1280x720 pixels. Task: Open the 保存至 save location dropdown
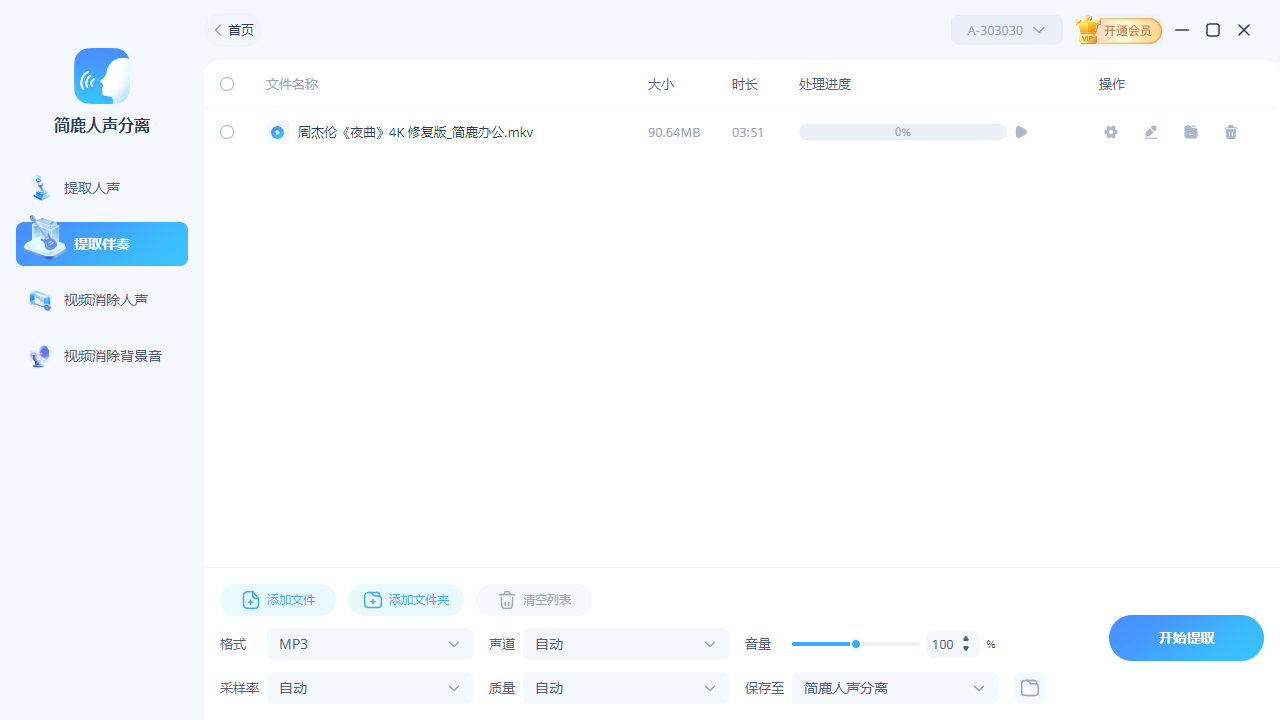tap(893, 688)
